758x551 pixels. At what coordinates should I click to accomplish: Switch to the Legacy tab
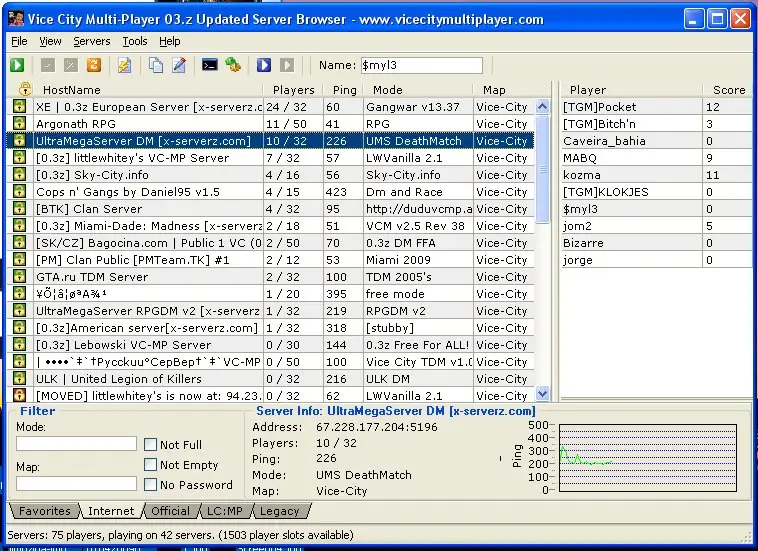pyautogui.click(x=279, y=511)
